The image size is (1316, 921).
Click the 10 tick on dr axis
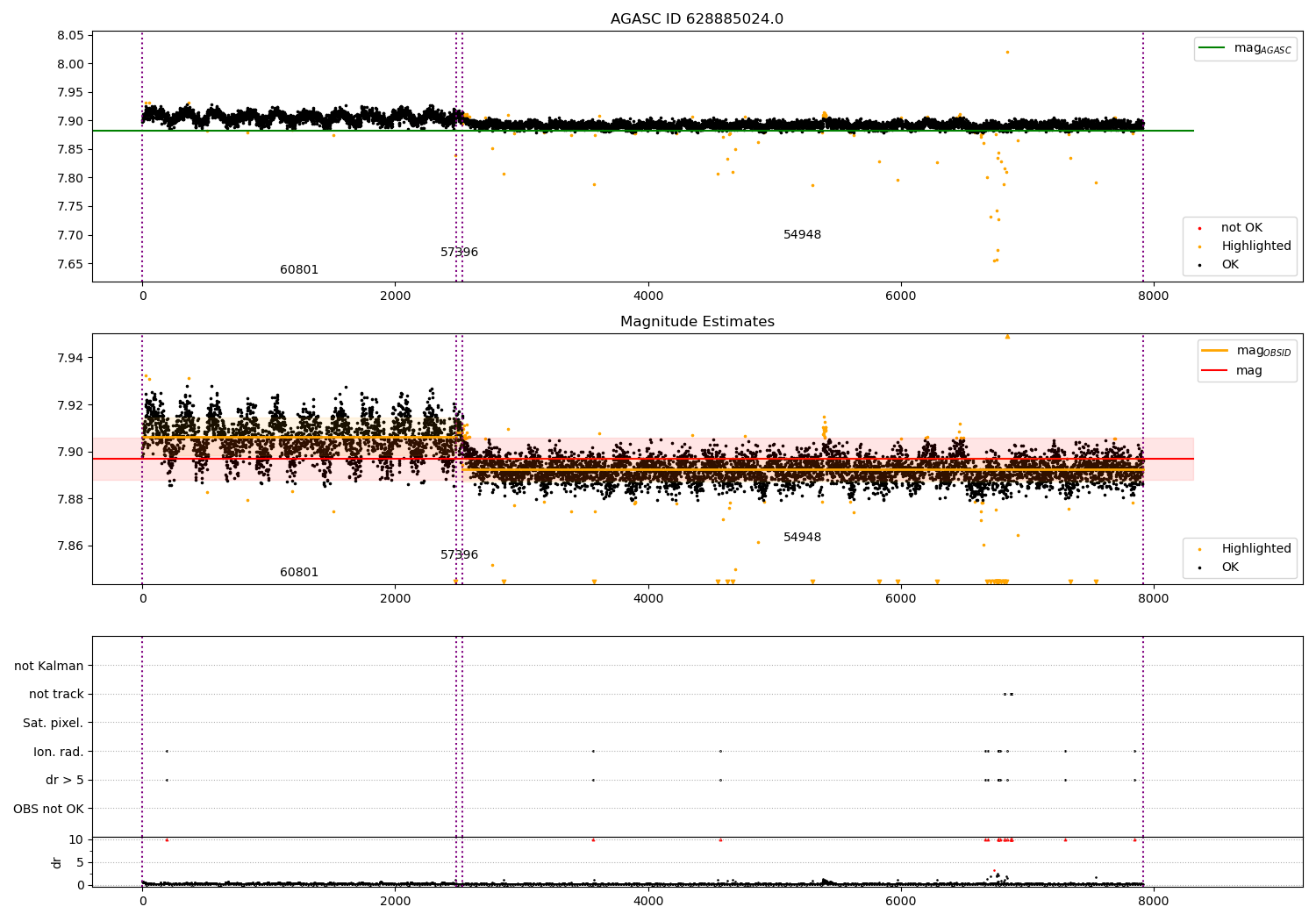pos(76,839)
